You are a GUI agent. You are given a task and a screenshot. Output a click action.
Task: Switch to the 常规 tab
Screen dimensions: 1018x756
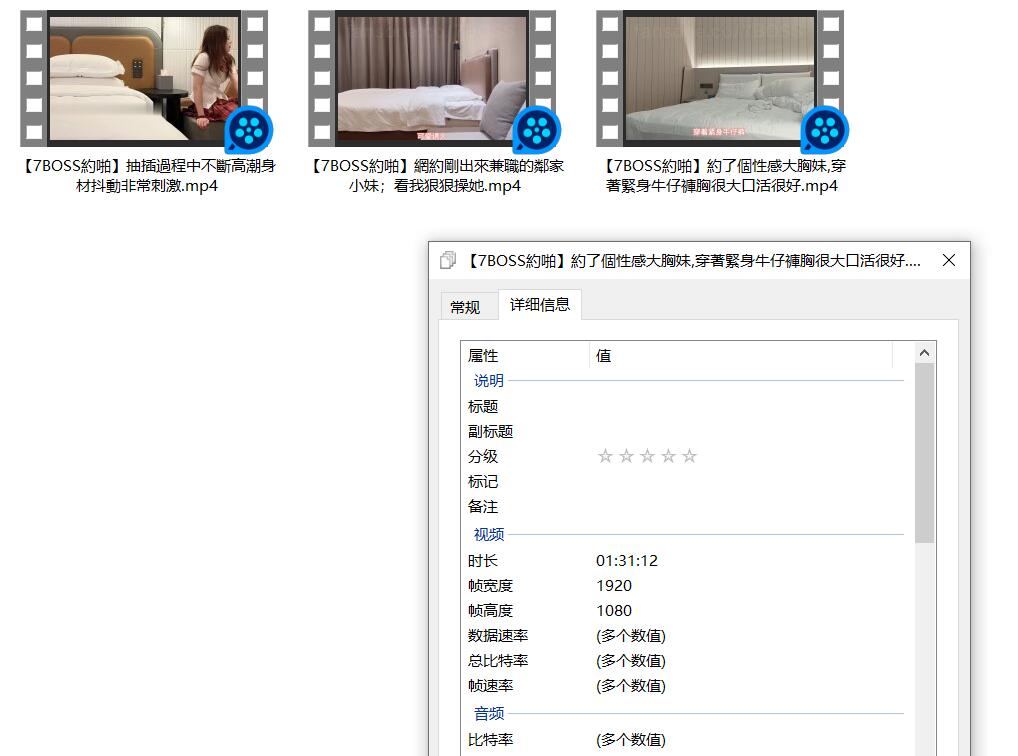[465, 307]
